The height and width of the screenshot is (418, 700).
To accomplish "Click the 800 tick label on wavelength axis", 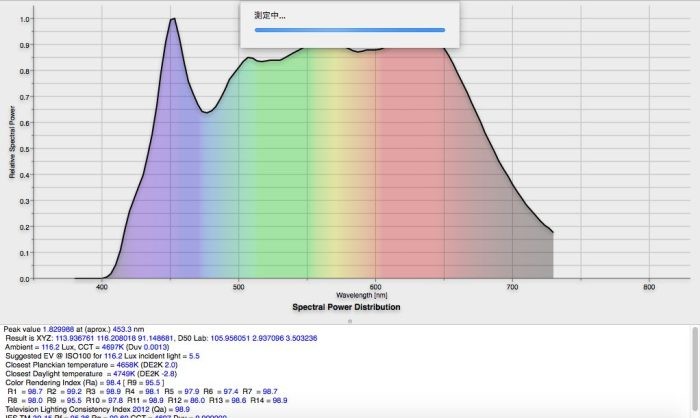I will point(649,287).
